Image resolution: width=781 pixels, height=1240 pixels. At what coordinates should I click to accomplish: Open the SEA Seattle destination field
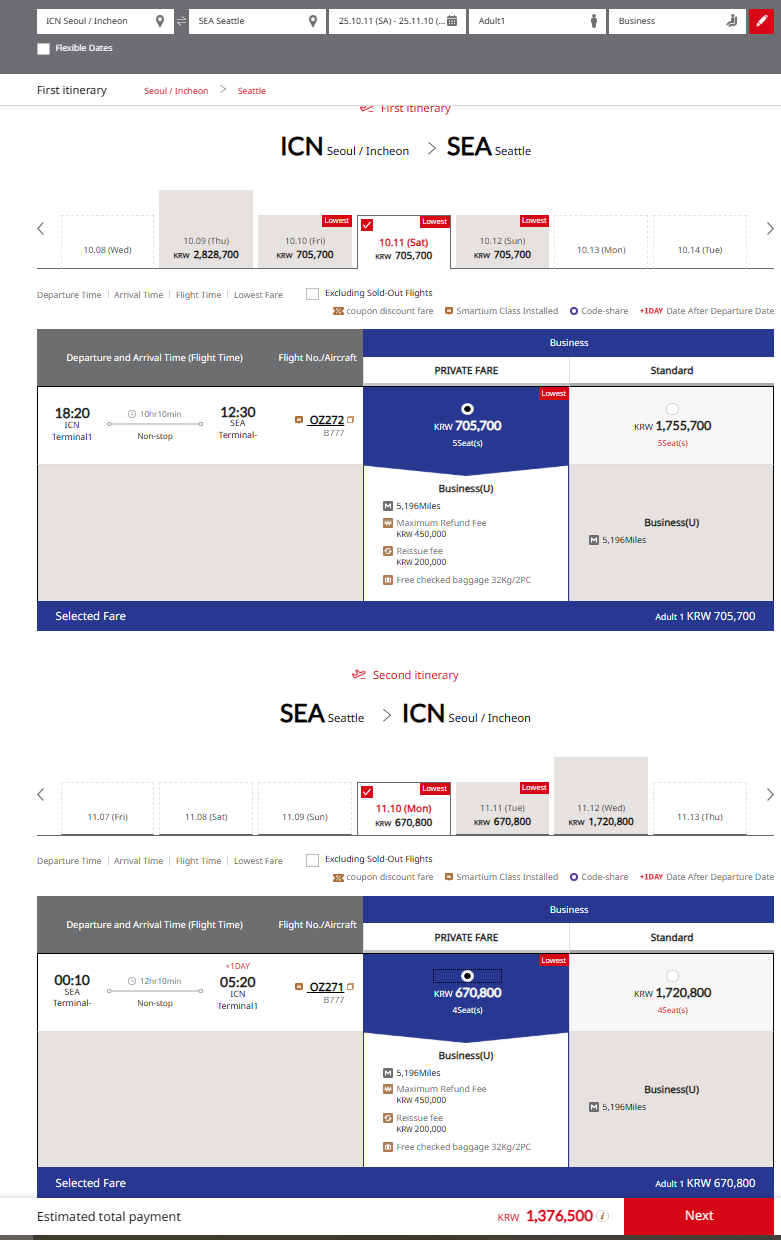point(256,21)
